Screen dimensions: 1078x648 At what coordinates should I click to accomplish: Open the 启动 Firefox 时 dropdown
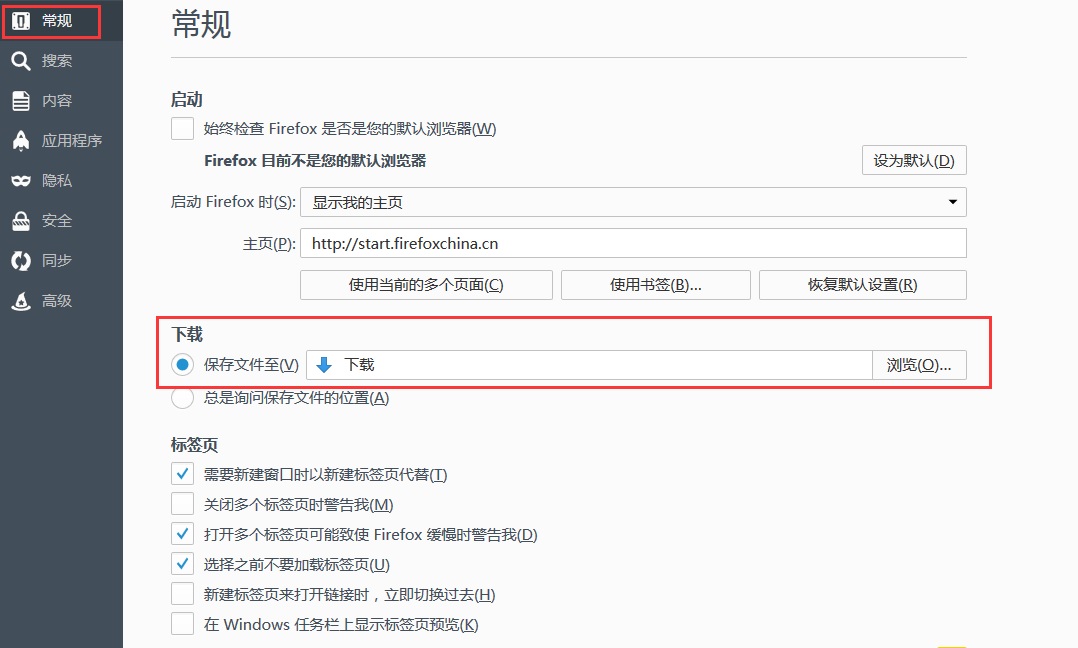coord(633,202)
